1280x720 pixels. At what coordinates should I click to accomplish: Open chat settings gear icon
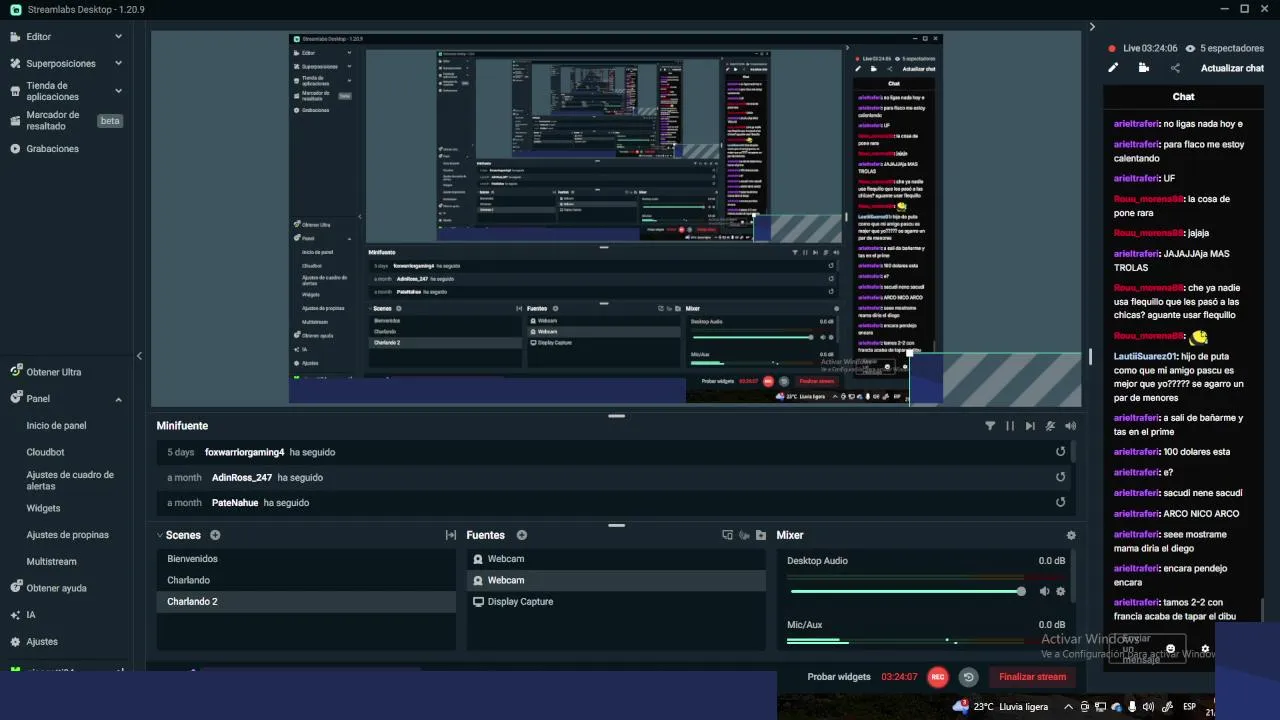(x=1205, y=649)
